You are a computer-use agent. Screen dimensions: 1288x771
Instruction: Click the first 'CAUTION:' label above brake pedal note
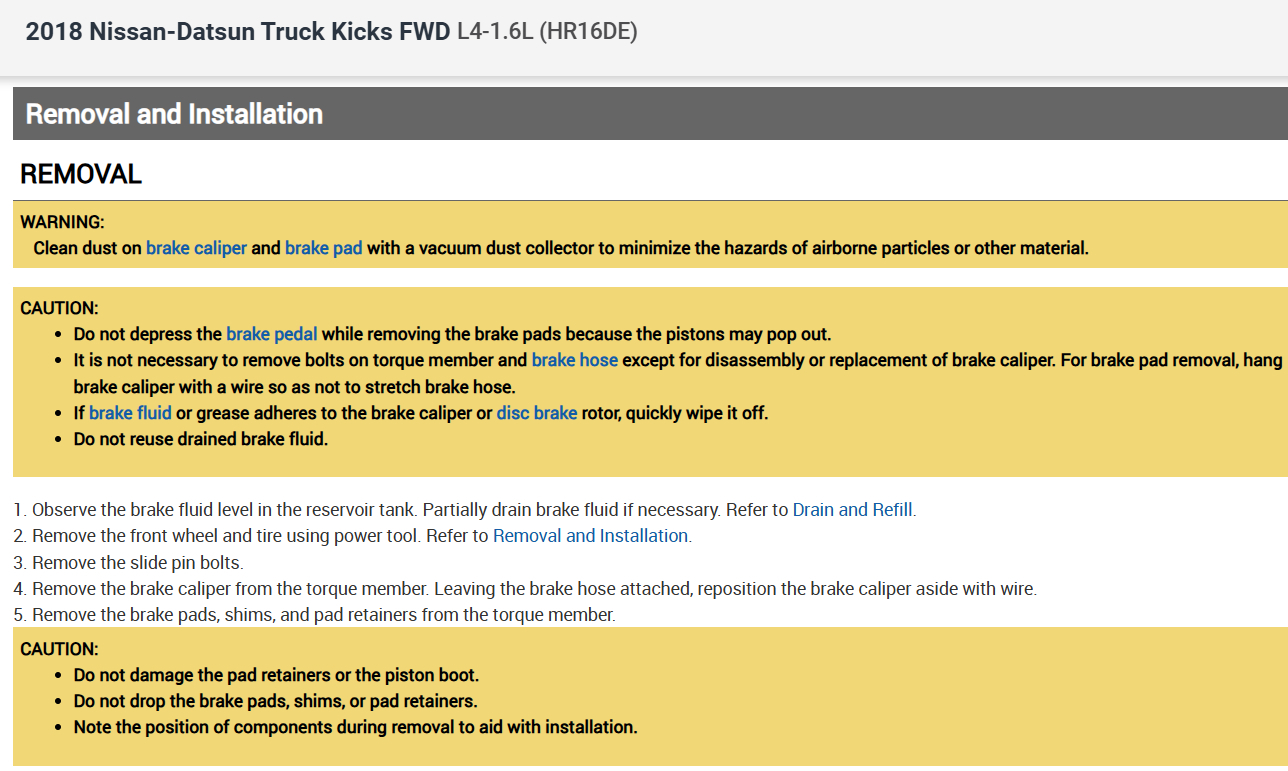point(59,308)
